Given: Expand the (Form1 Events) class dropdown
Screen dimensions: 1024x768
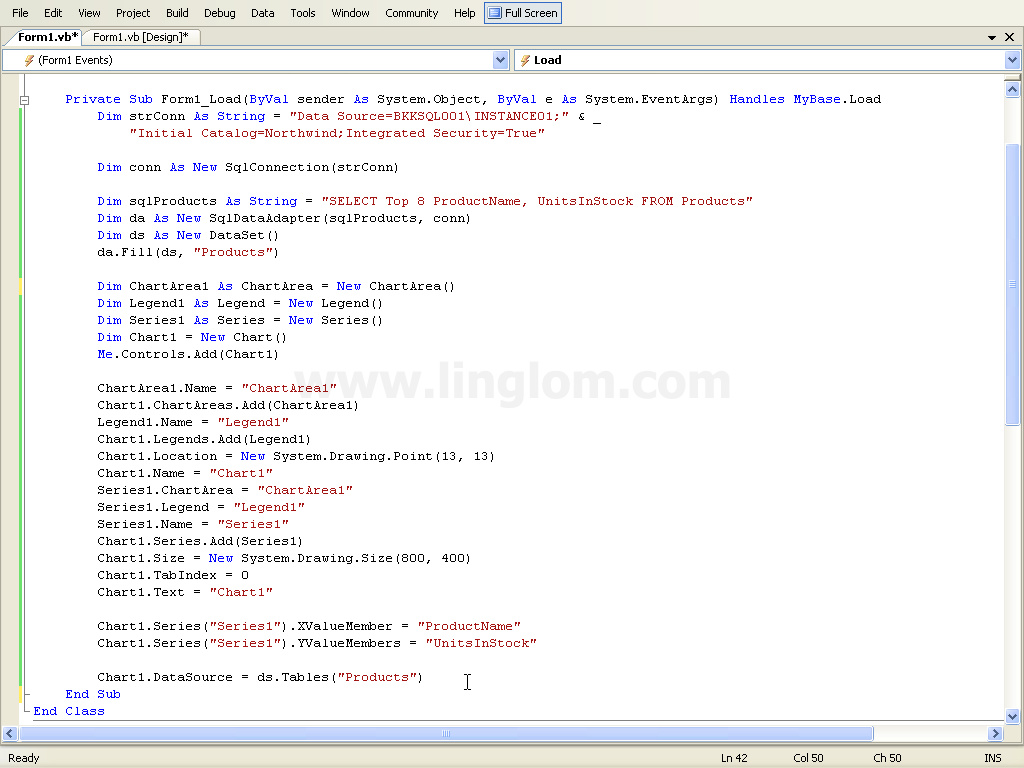Looking at the screenshot, I should tap(500, 60).
